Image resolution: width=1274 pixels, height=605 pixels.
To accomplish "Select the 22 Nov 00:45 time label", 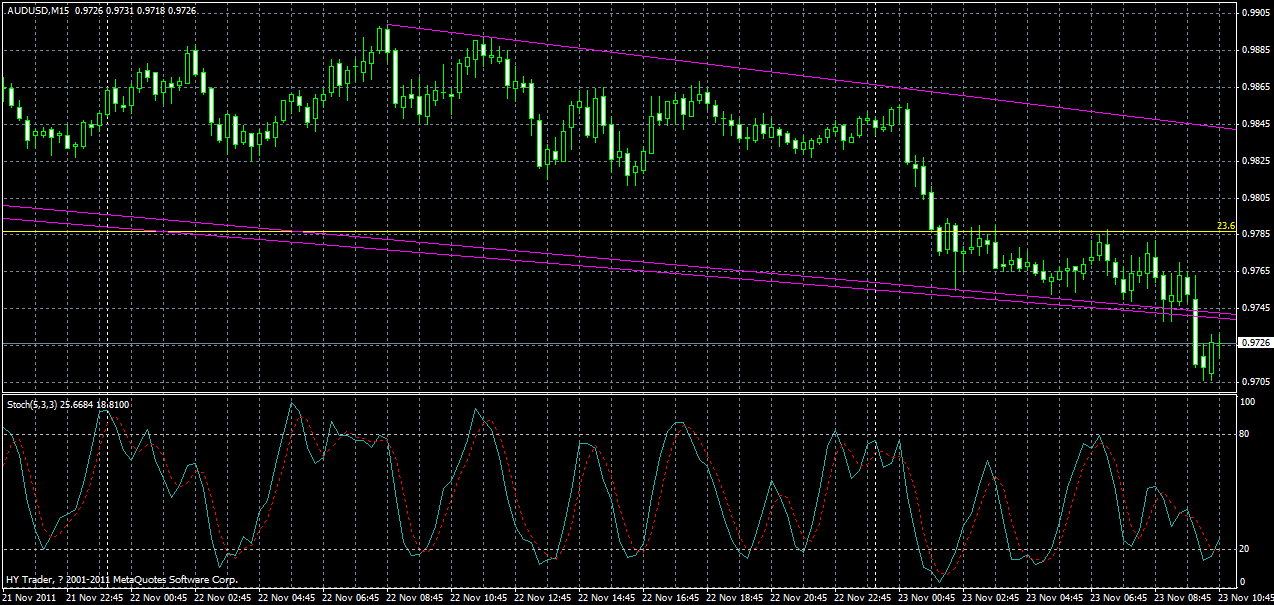I will point(159,597).
